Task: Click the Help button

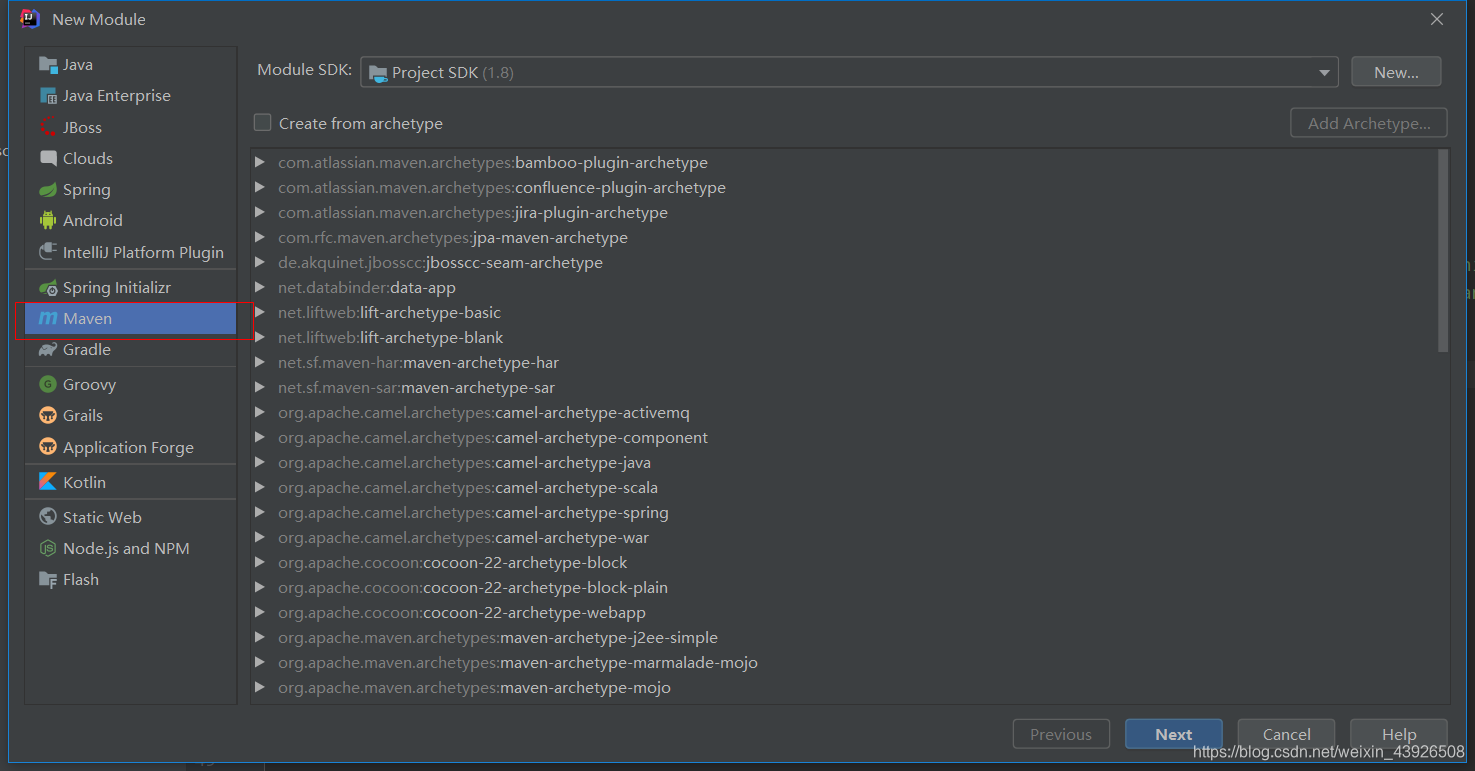Action: tap(1398, 734)
